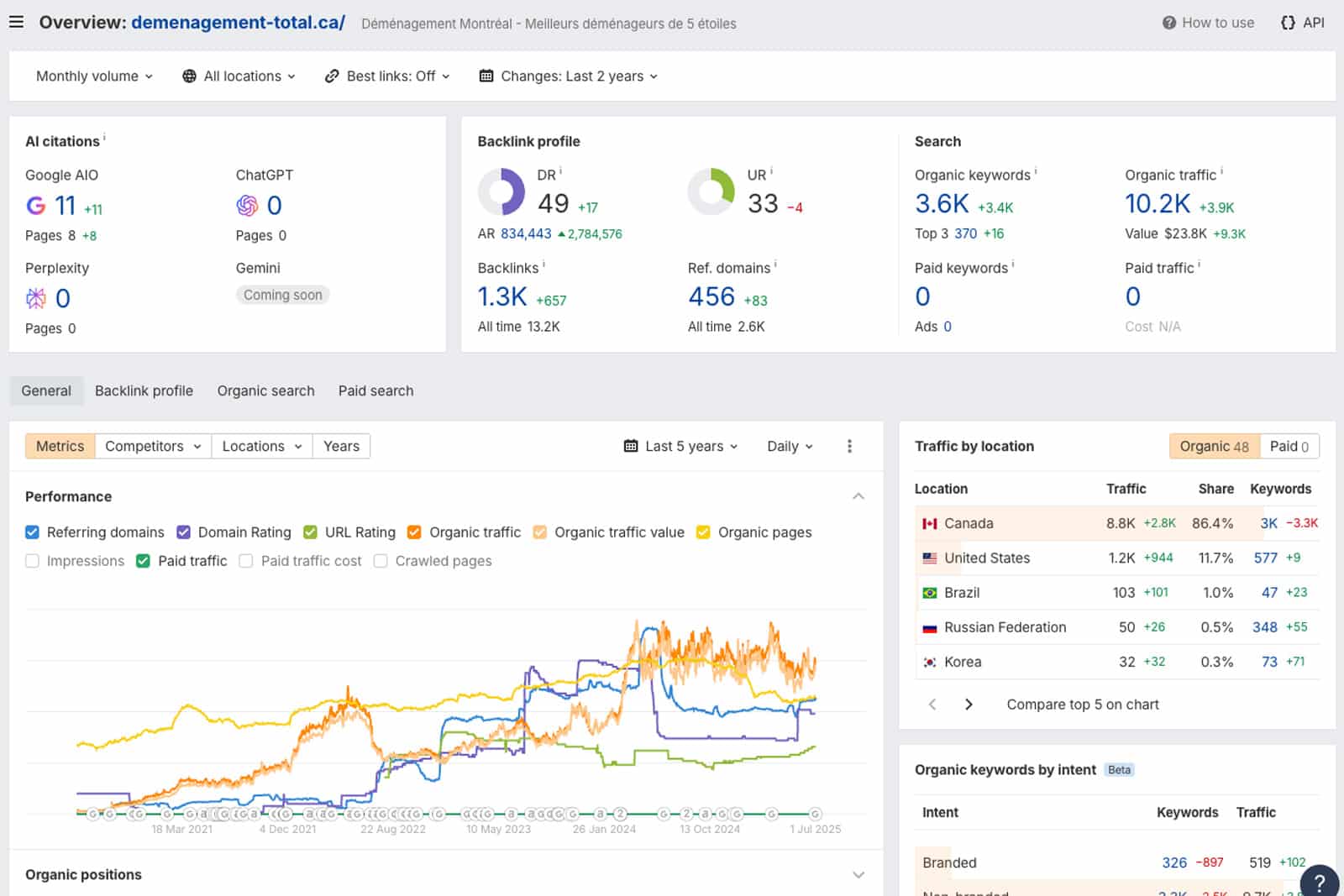Open the Last 5 years date range dropdown
This screenshot has height=896, width=1344.
tap(681, 446)
